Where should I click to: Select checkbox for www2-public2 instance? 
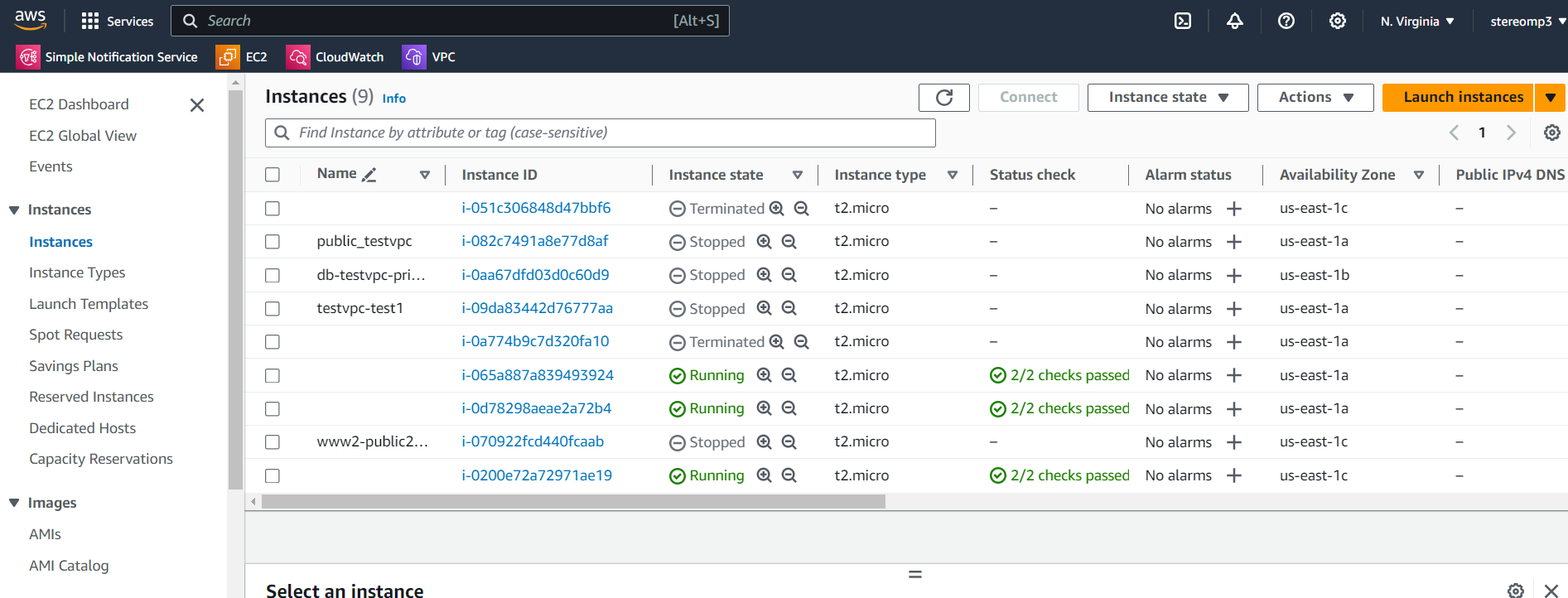coord(273,442)
